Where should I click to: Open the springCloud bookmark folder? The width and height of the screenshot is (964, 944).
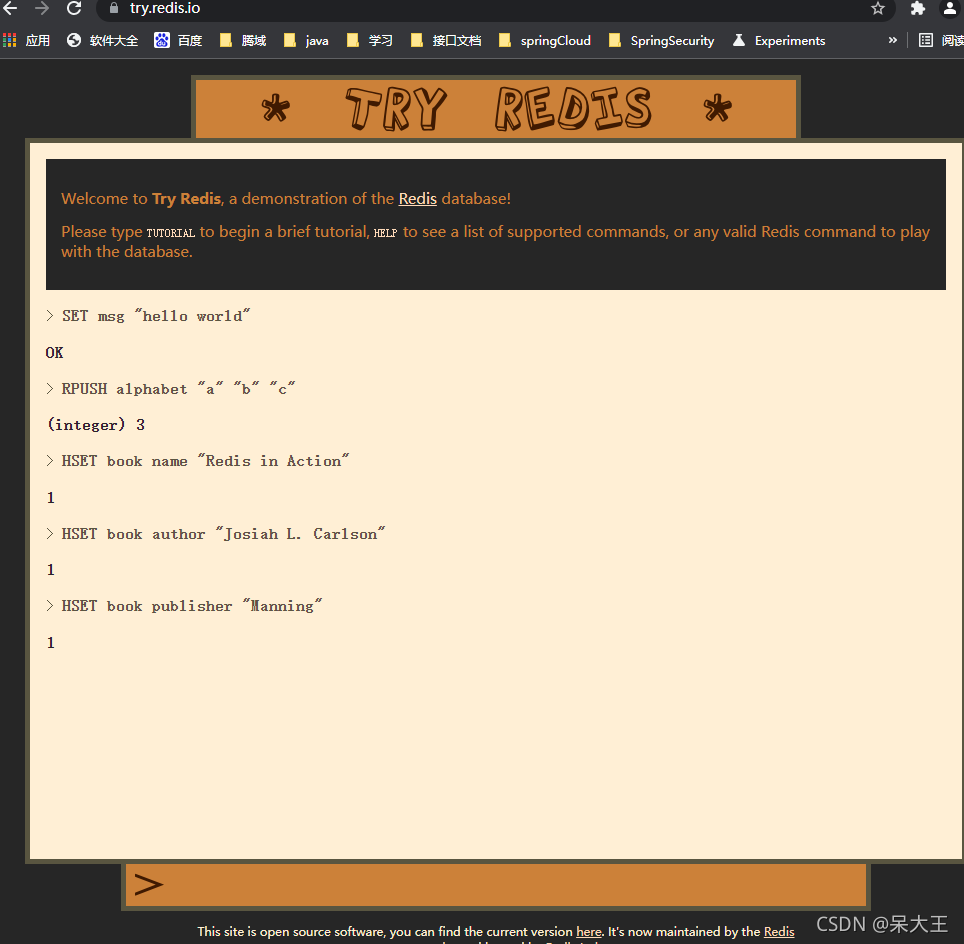545,41
